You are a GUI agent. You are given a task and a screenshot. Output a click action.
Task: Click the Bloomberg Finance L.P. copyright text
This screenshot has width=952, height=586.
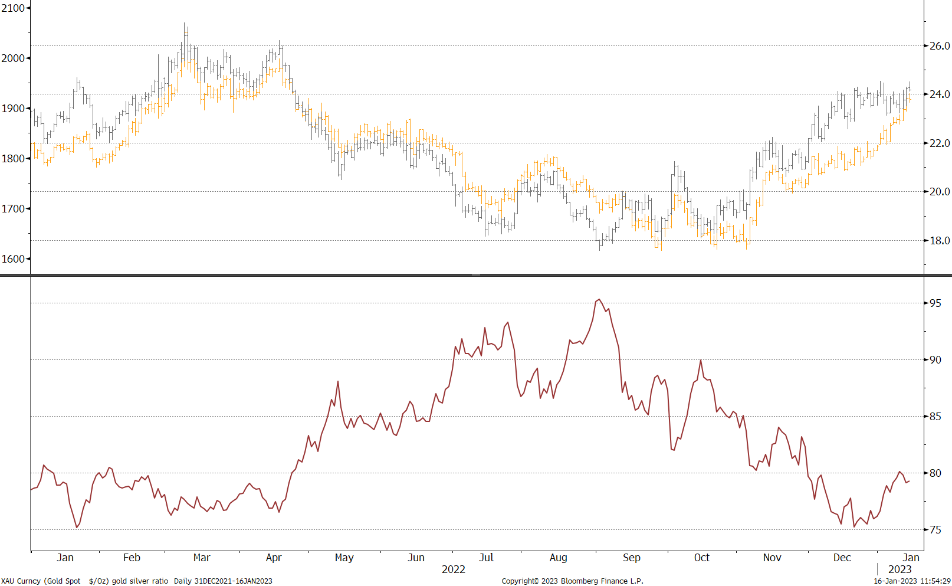(572, 581)
